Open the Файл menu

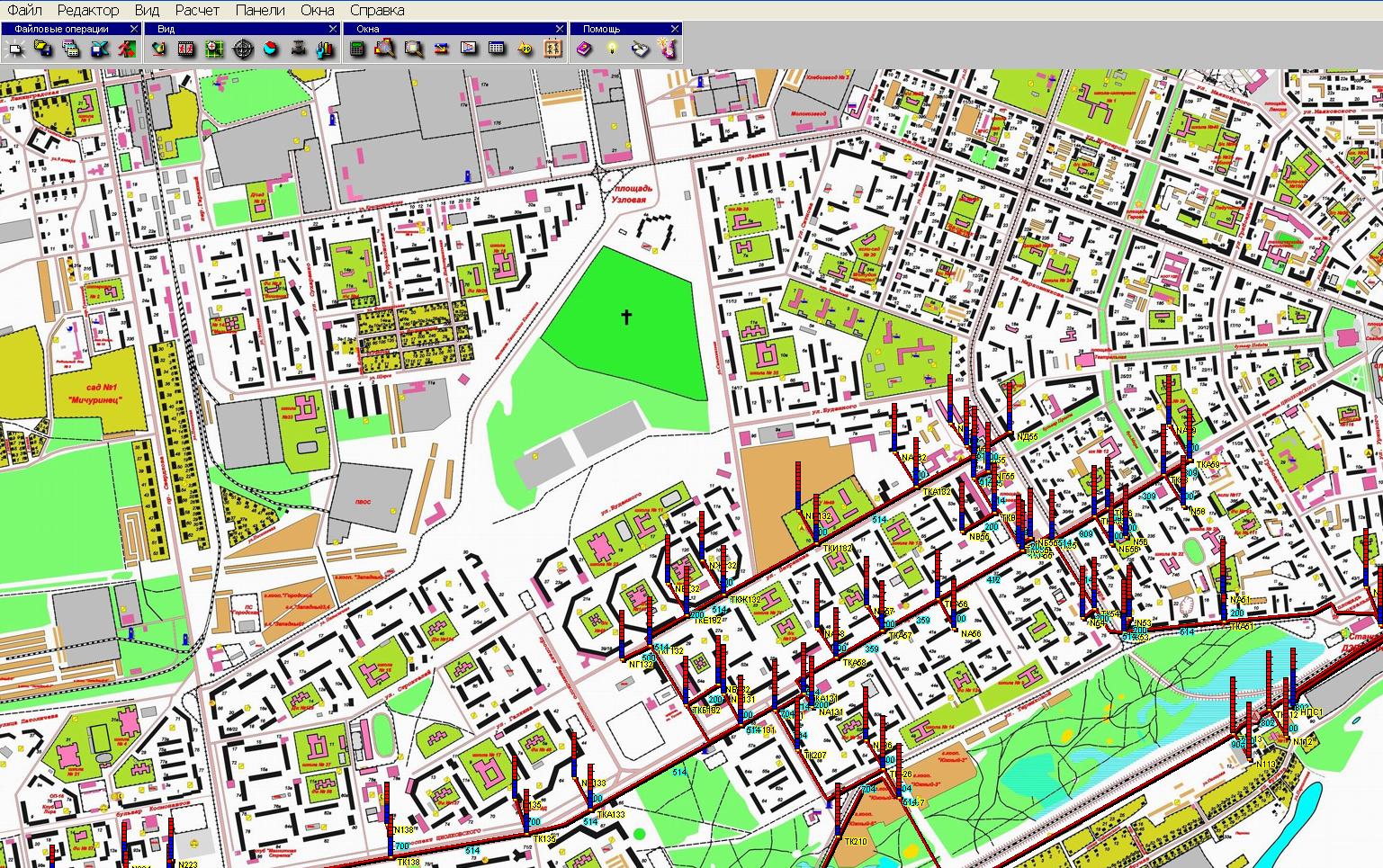point(23,11)
